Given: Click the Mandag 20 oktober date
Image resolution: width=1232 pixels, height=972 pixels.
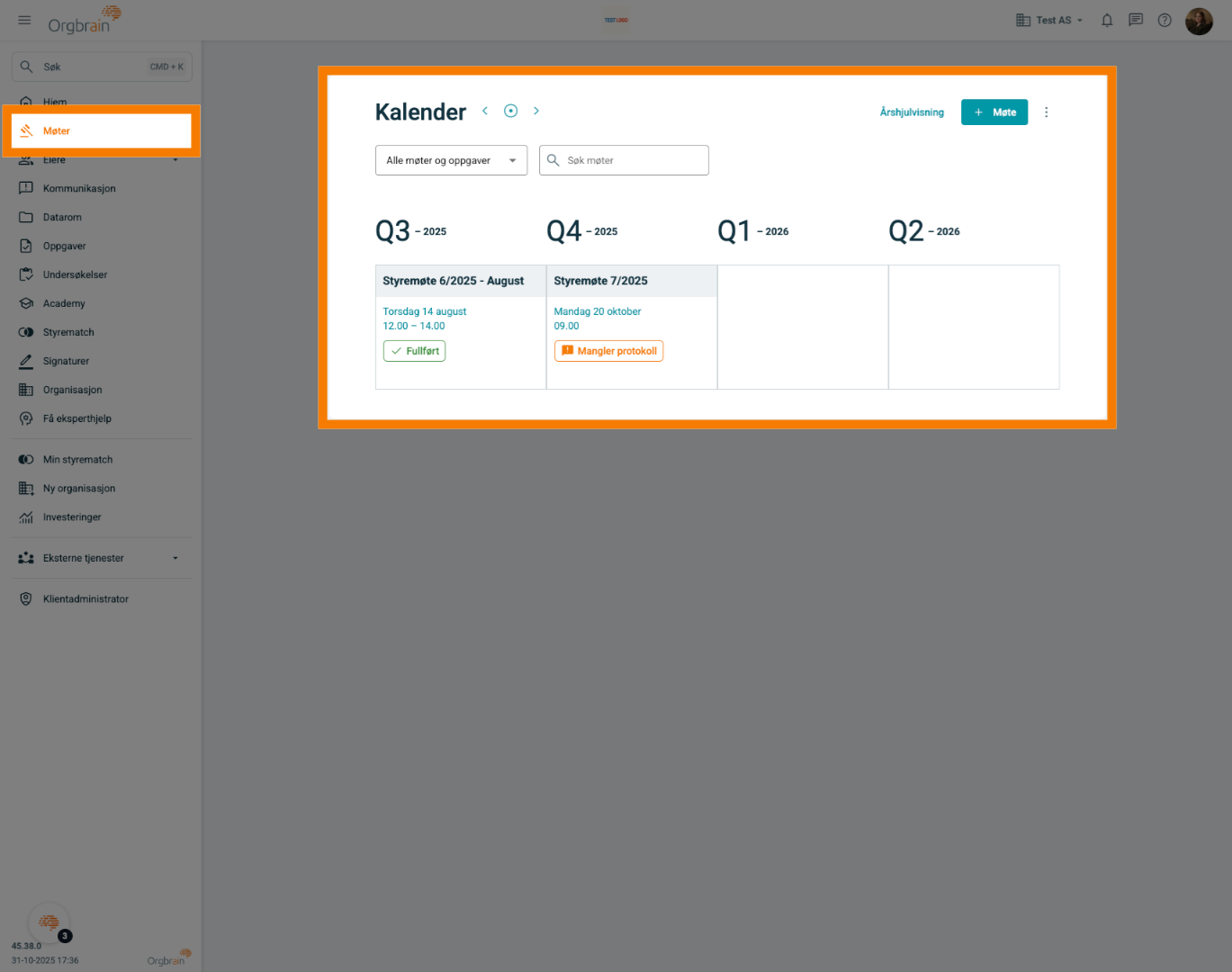Looking at the screenshot, I should pos(598,311).
